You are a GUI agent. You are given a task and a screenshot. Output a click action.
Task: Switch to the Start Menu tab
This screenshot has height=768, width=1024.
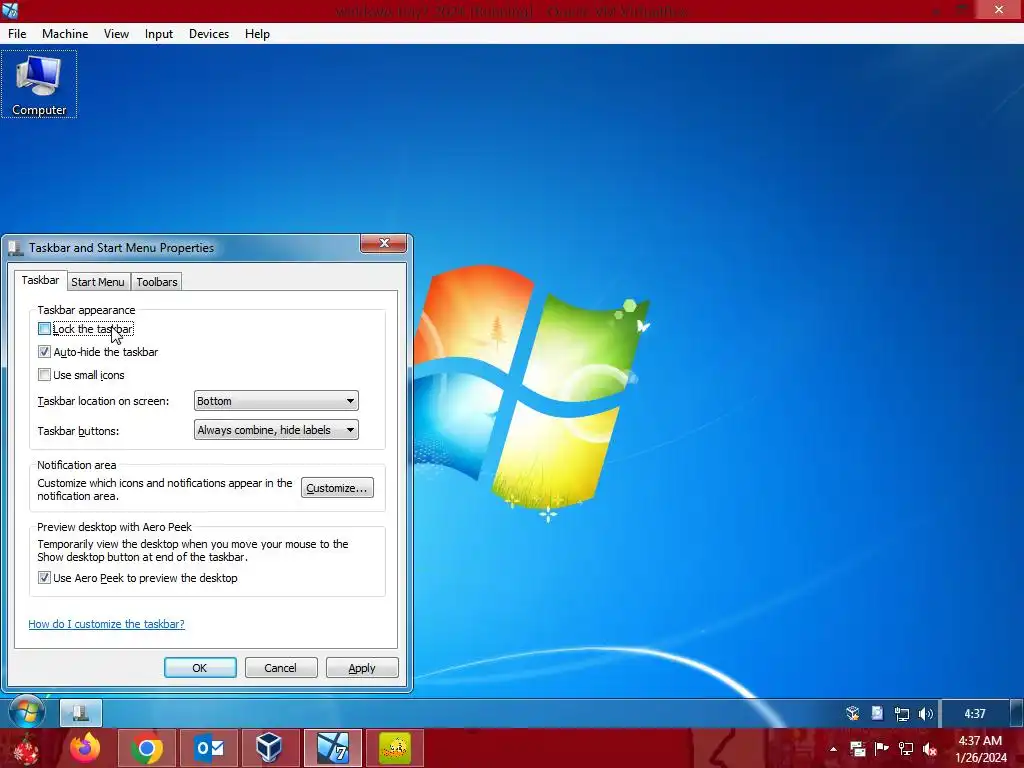point(97,282)
